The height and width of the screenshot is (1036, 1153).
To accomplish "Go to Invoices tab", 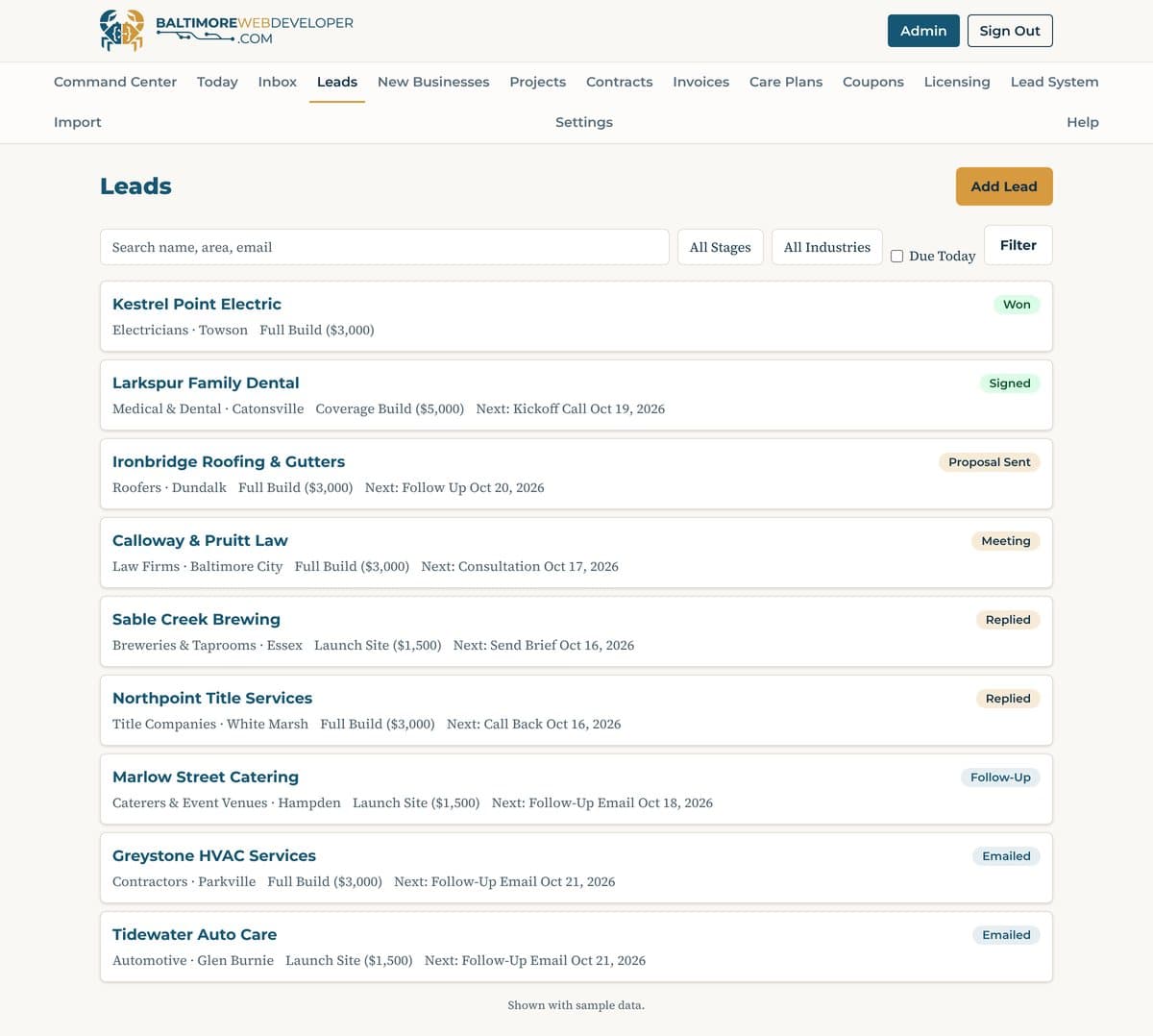I will tap(701, 82).
